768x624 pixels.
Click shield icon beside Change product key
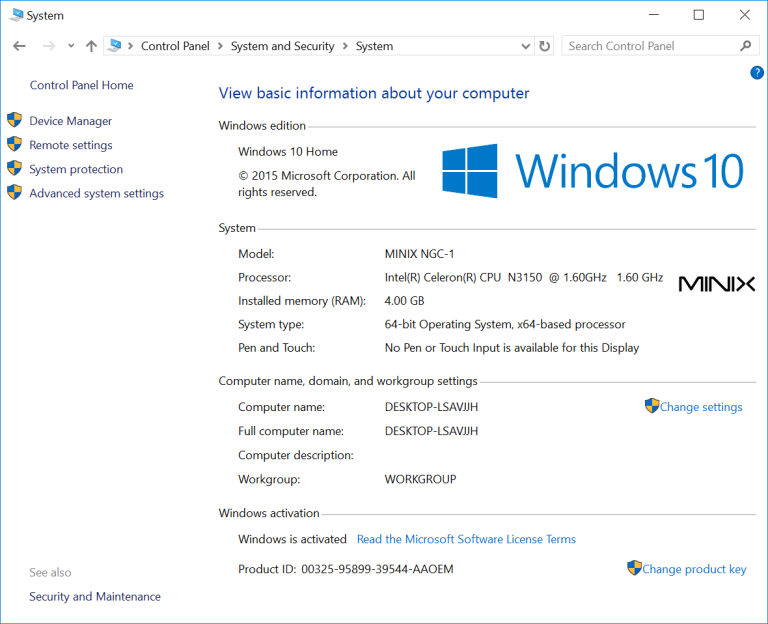click(x=634, y=568)
